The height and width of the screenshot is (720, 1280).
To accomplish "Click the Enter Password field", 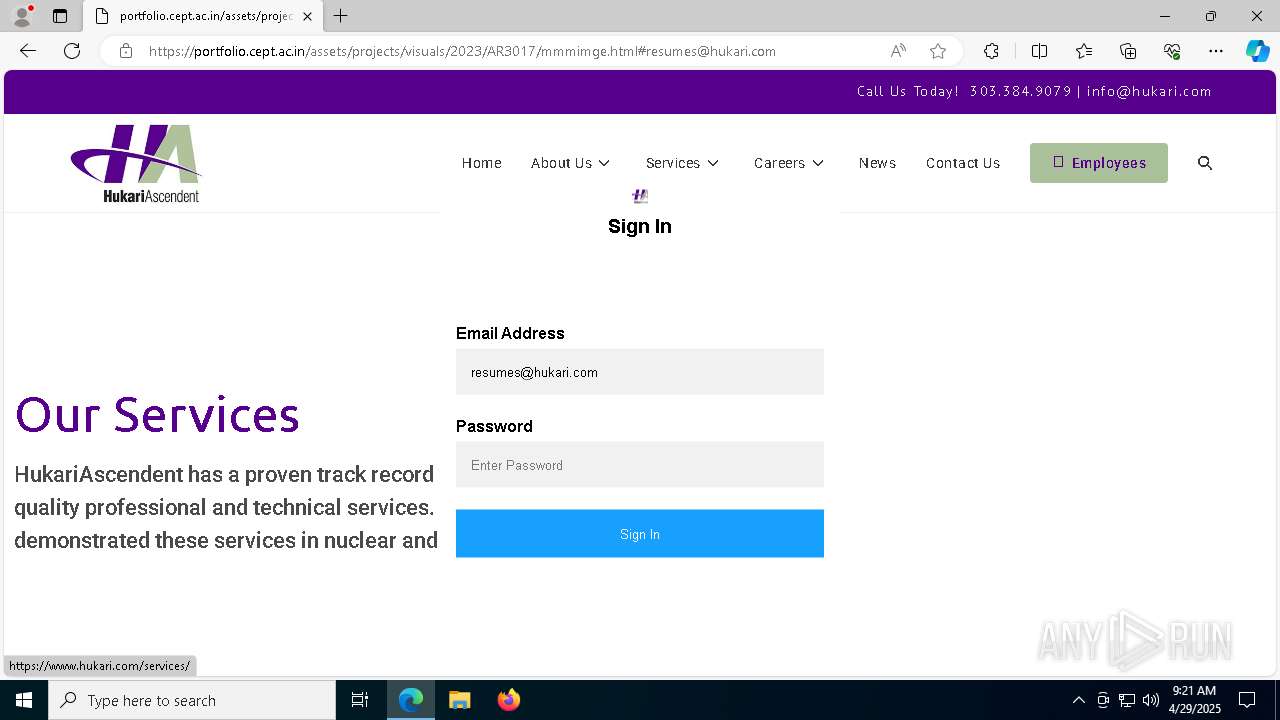I will (x=640, y=465).
